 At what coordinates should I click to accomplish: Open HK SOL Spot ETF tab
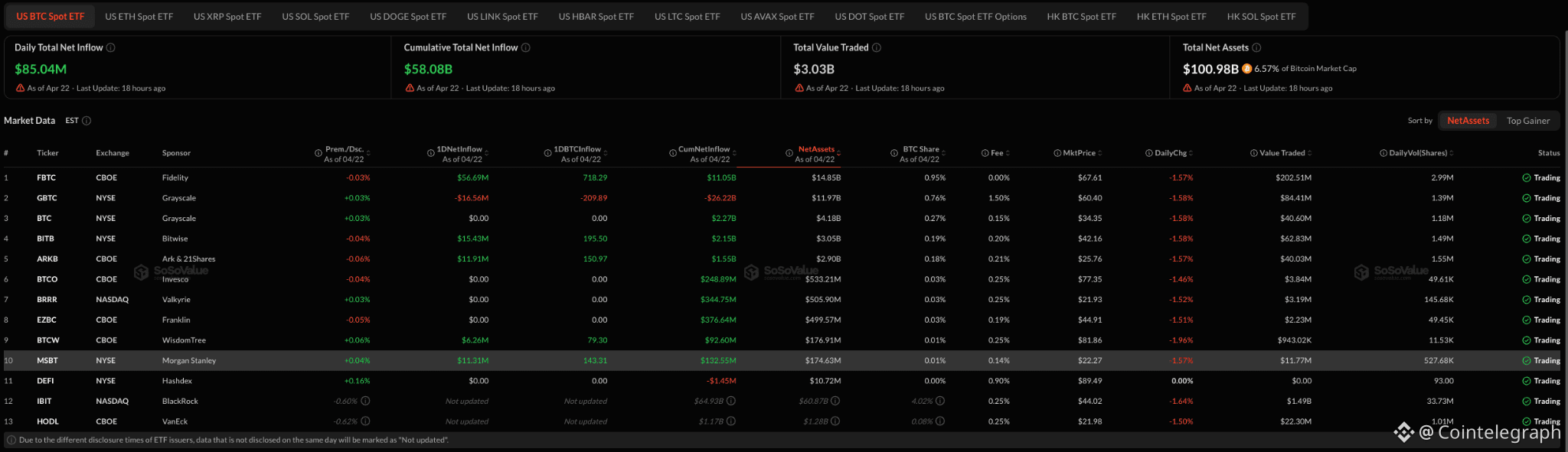click(x=1261, y=16)
